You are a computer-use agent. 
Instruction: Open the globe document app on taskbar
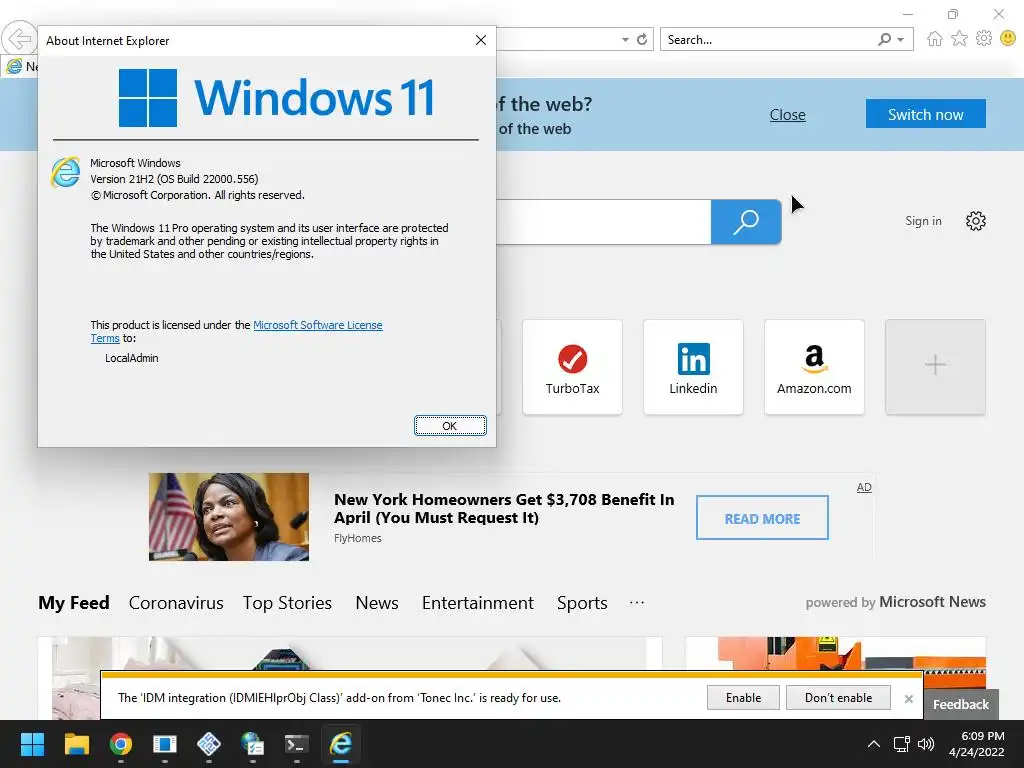[253, 744]
